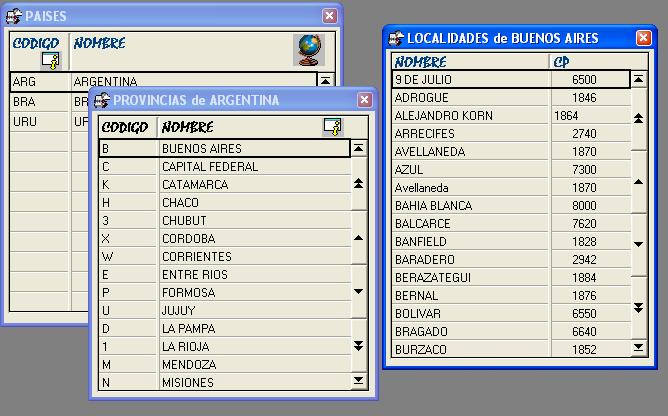The width and height of the screenshot is (668, 416).
Task: Select CORDOBA province row
Action: tap(225, 238)
